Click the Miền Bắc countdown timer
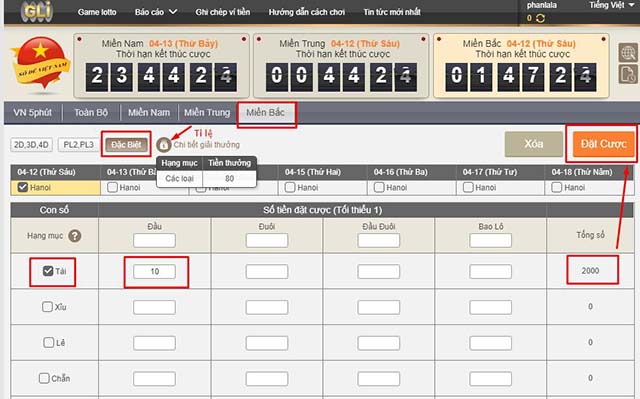Viewport: 640px width, 399px height. tap(521, 77)
